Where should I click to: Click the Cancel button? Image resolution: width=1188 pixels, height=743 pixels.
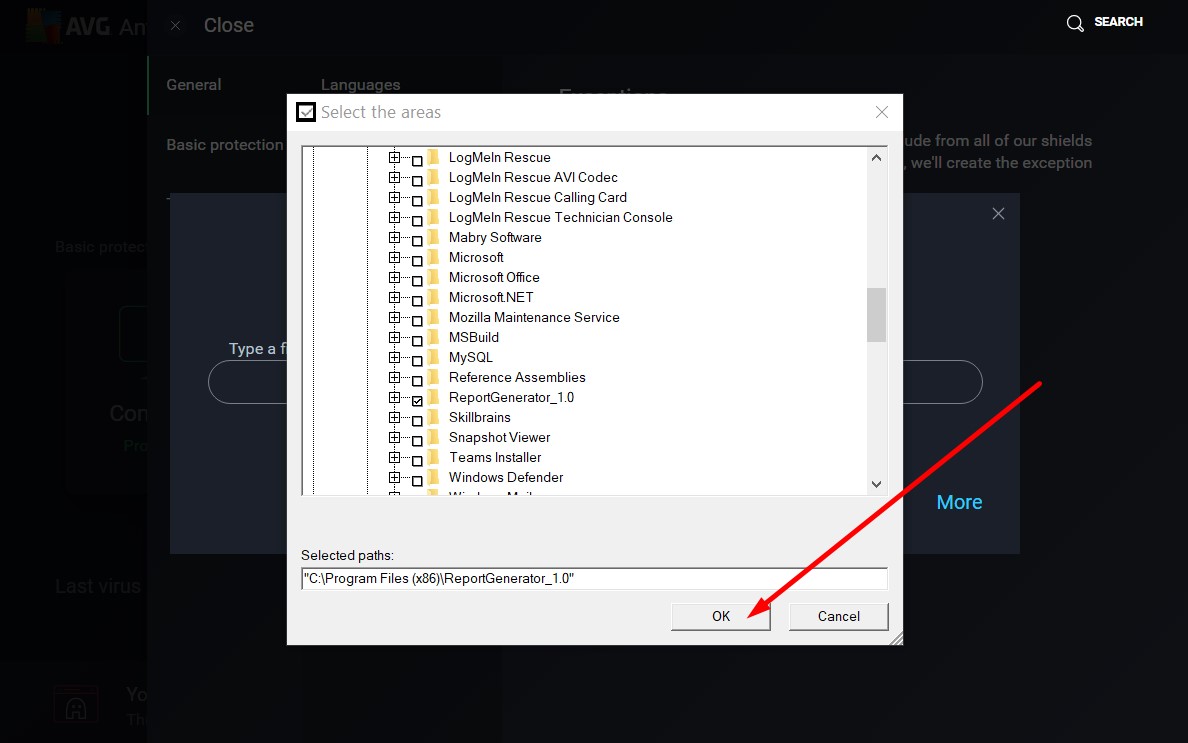839,617
